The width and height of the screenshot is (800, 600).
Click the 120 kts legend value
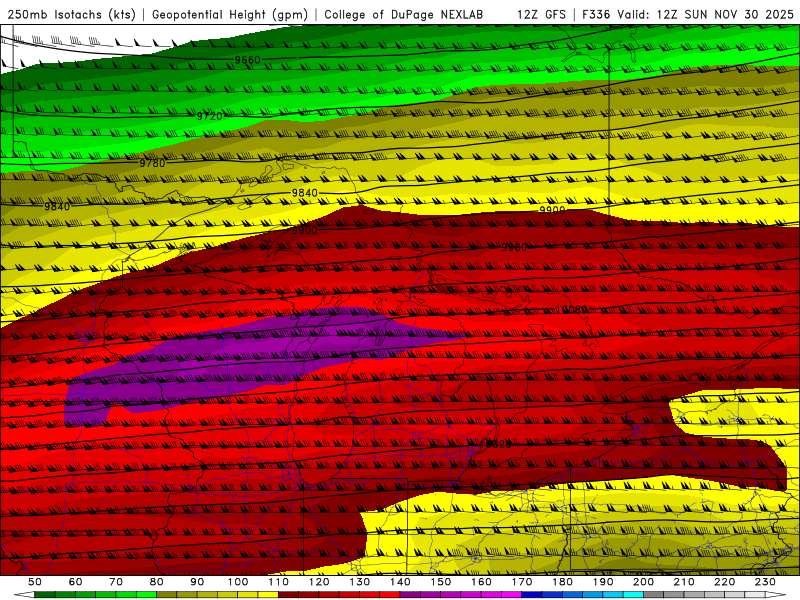(x=319, y=582)
